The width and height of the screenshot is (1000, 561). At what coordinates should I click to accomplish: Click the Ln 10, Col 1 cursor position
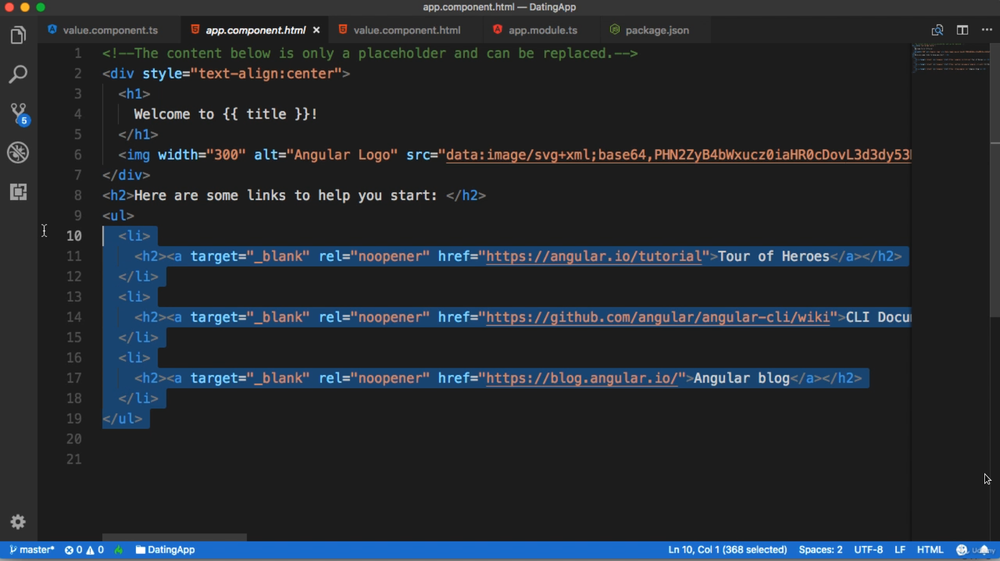coord(727,550)
